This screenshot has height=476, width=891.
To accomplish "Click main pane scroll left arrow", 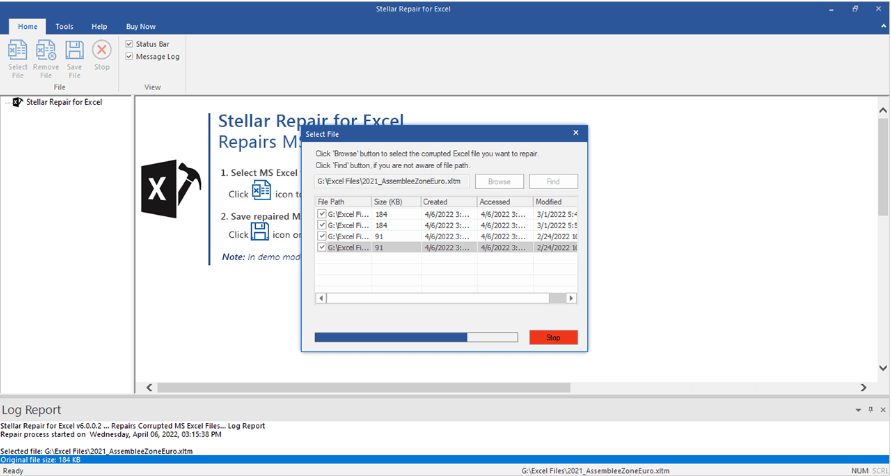I will click(x=149, y=387).
